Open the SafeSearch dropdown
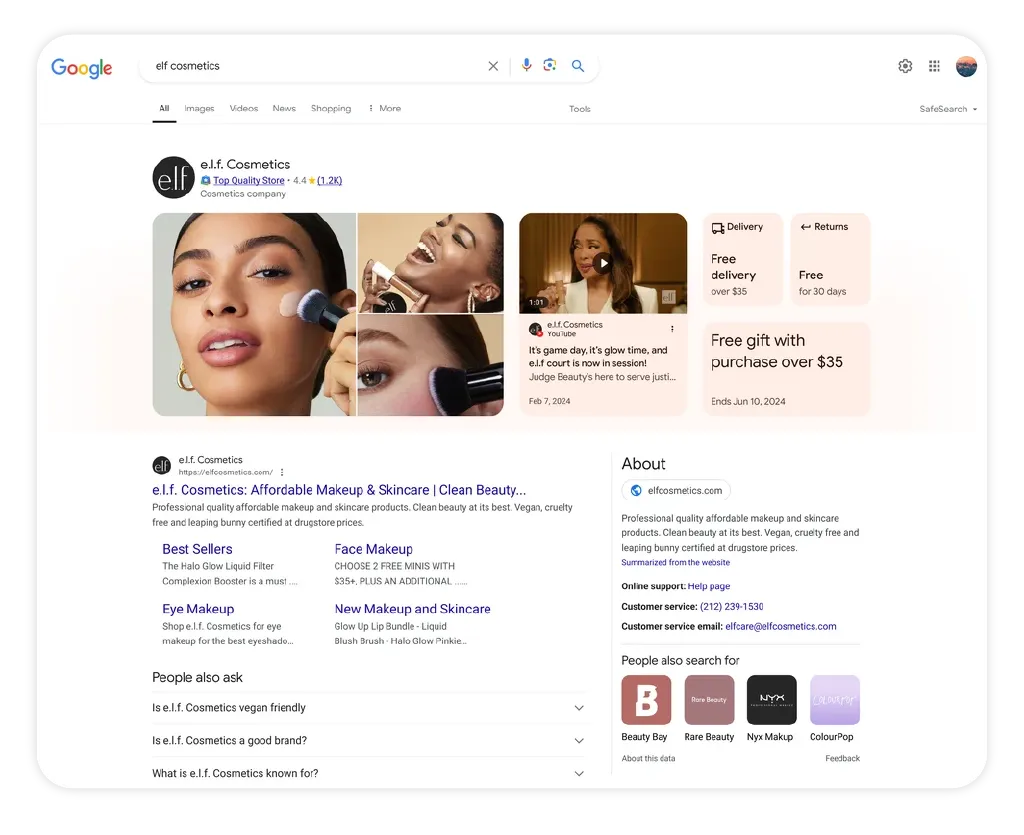The image size is (1024, 835). tap(948, 109)
